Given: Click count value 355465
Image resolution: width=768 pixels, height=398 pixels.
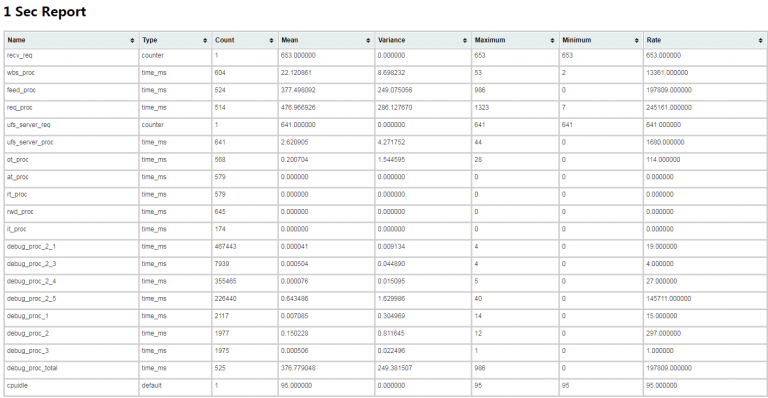Looking at the screenshot, I should (x=225, y=281).
